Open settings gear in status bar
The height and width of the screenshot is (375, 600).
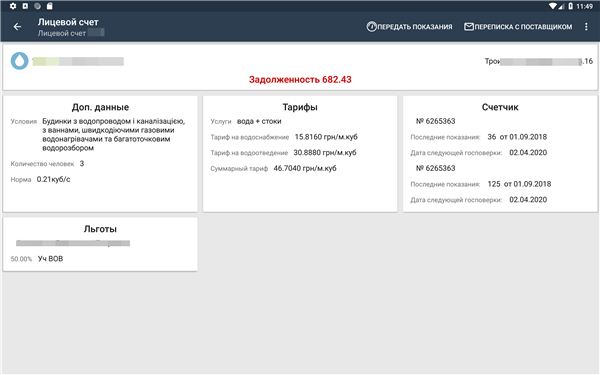coord(13,6)
